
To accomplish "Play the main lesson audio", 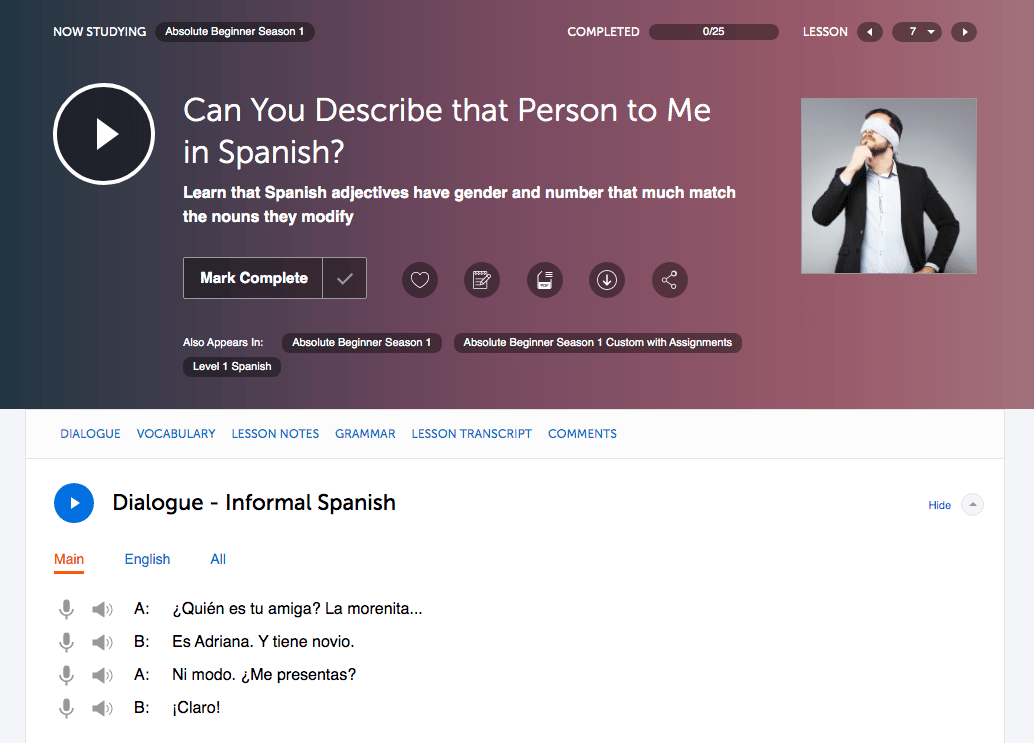I will coord(104,134).
